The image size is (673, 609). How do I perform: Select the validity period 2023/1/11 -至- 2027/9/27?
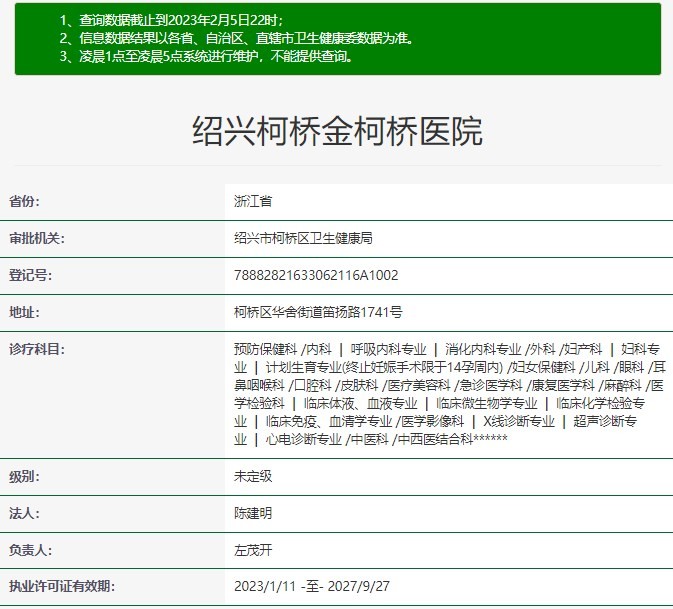point(312,586)
